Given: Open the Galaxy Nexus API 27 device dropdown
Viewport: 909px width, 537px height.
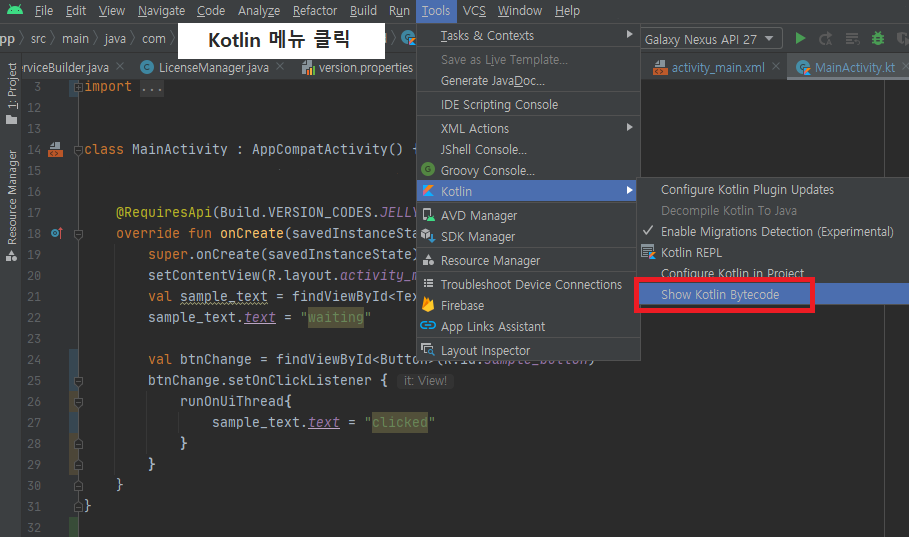Looking at the screenshot, I should click(x=712, y=39).
